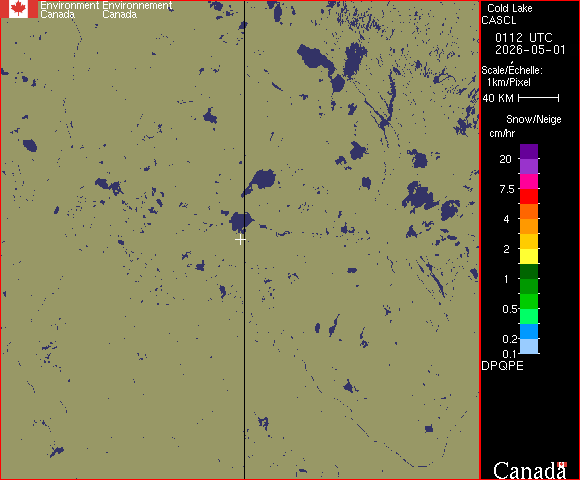This screenshot has height=480, width=580.
Task: Select the dark purple 20 cm/hr swatch
Action: (x=529, y=151)
